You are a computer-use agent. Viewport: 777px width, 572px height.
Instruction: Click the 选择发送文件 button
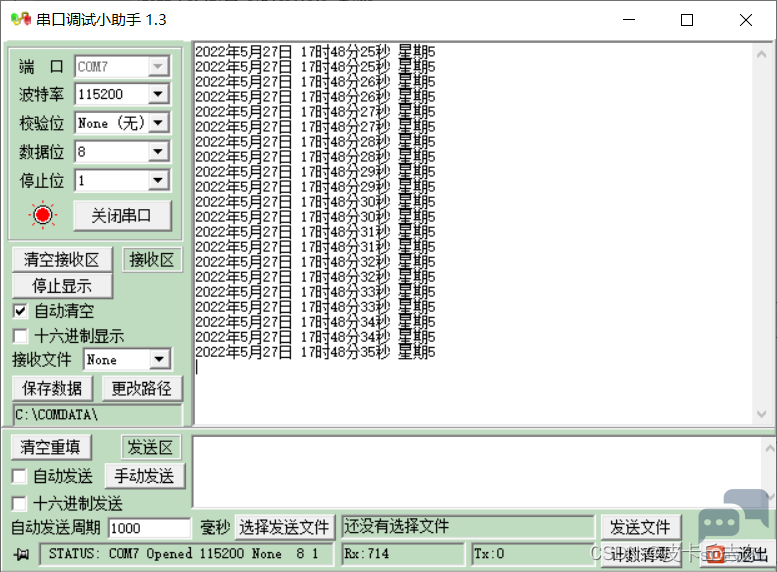pyautogui.click(x=284, y=527)
